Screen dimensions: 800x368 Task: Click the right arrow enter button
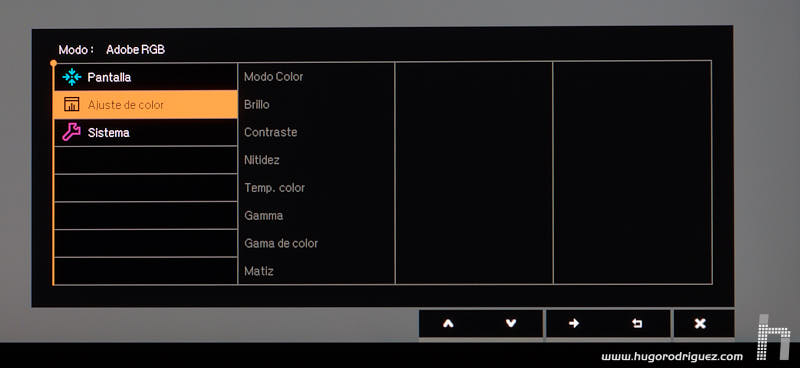pyautogui.click(x=574, y=323)
